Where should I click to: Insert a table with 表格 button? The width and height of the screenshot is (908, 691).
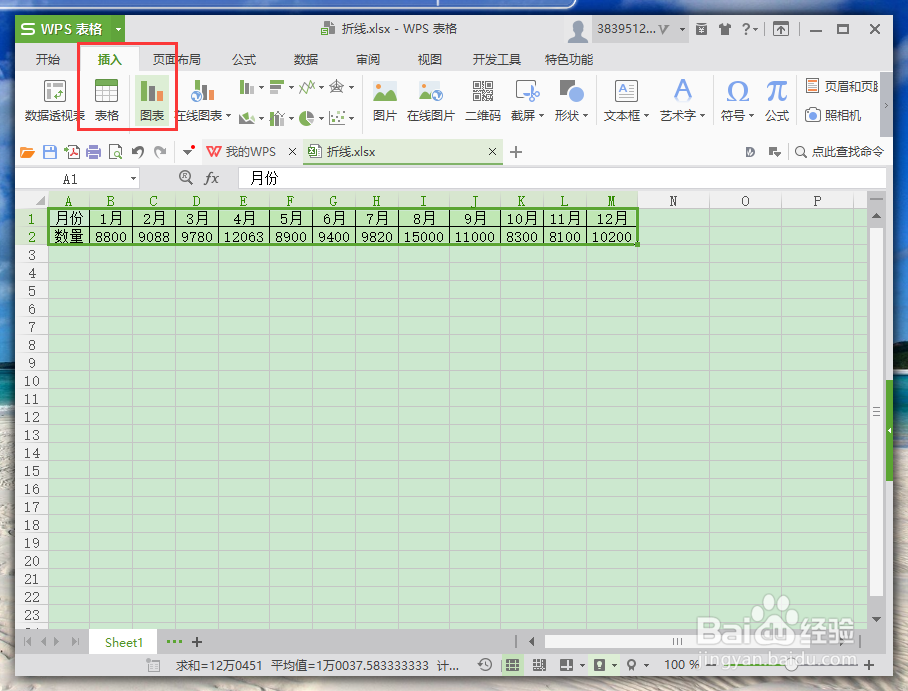tap(107, 100)
